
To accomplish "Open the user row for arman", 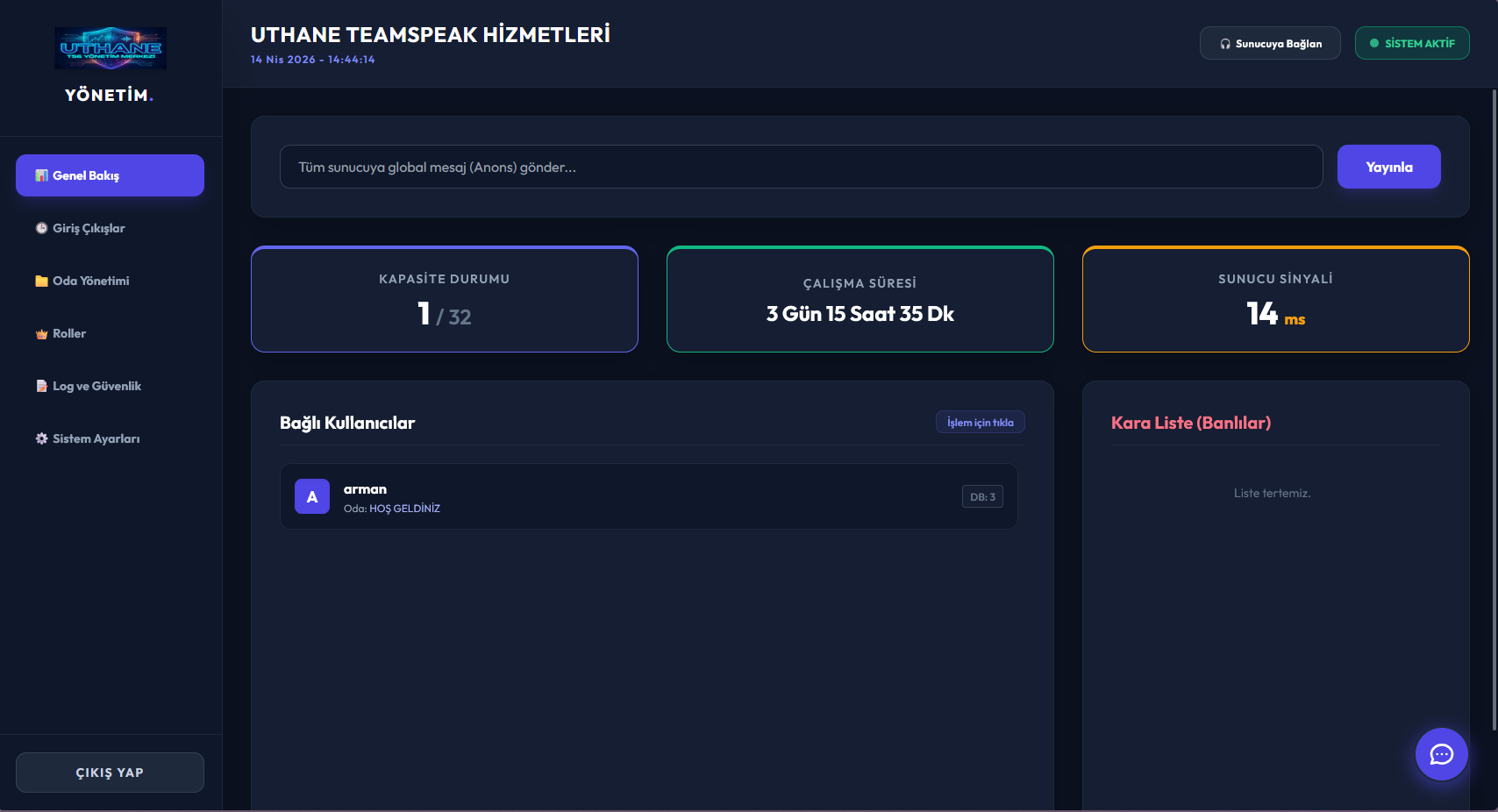I will click(649, 496).
